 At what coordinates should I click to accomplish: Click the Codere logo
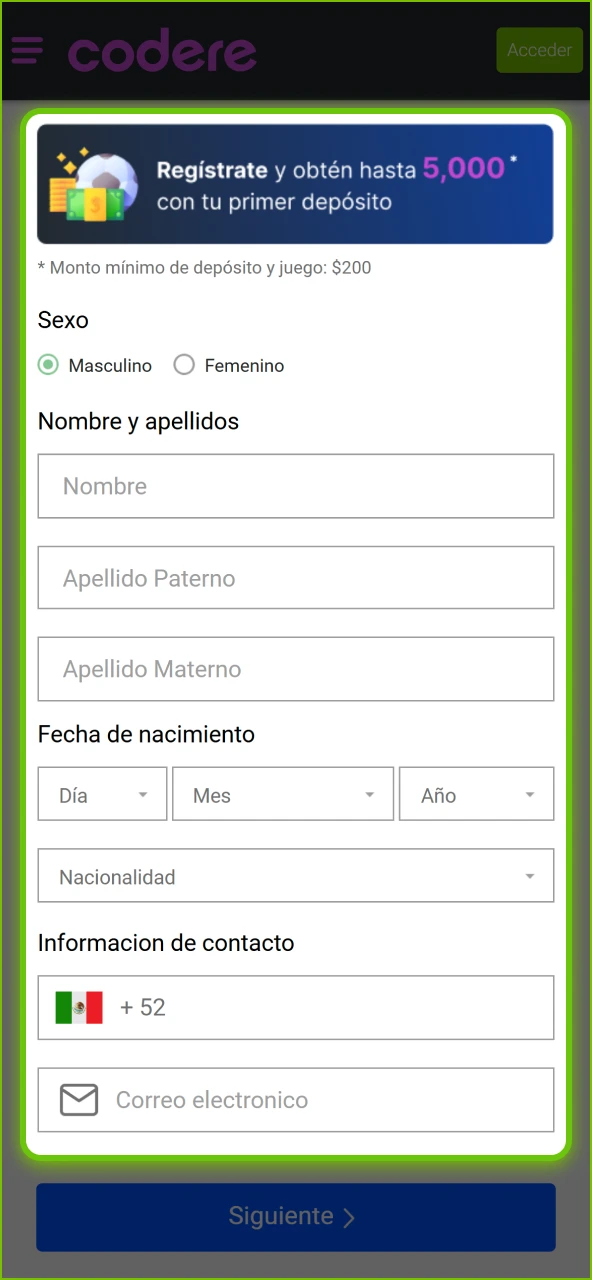[162, 50]
